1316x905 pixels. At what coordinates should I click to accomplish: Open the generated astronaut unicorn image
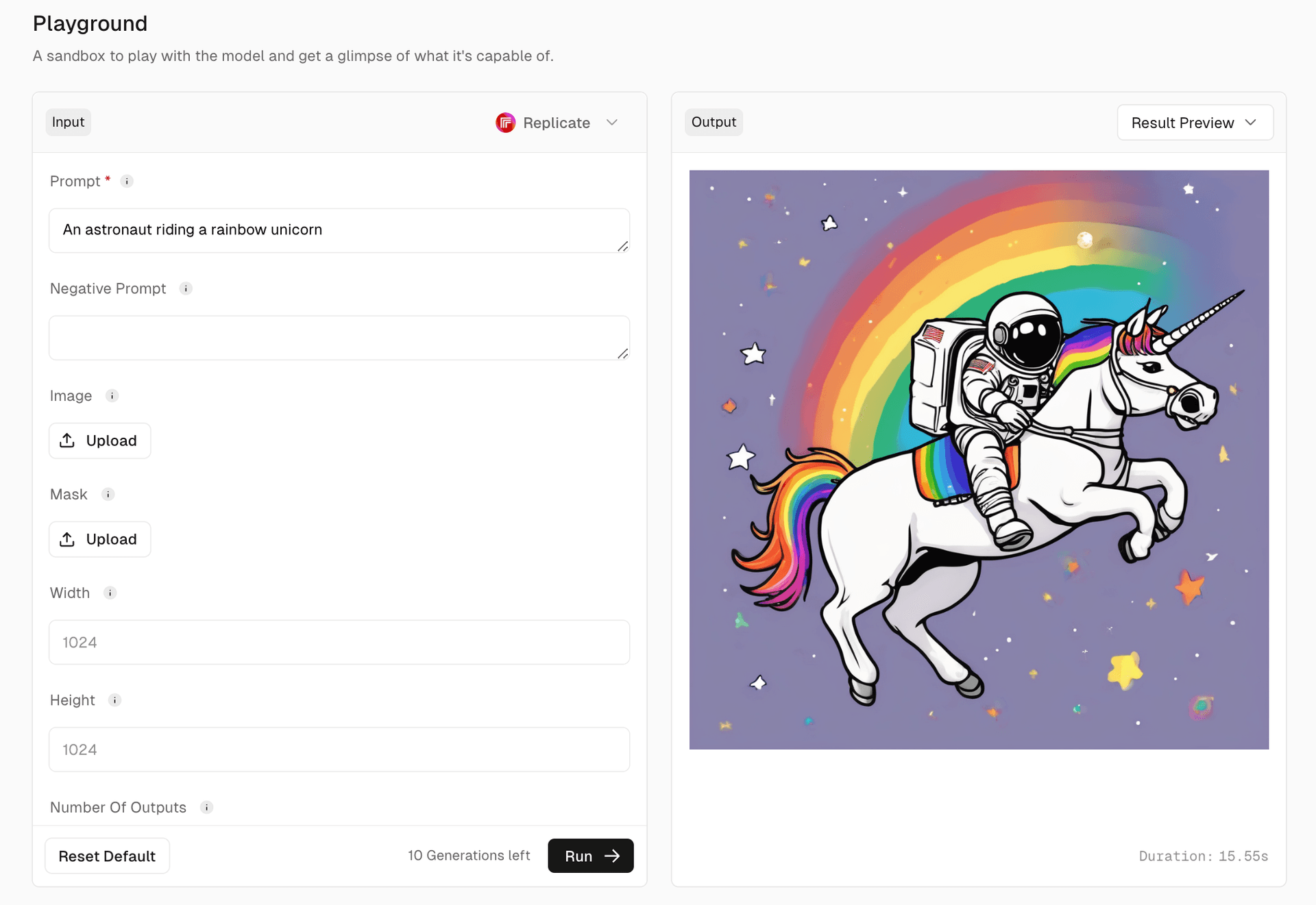pyautogui.click(x=979, y=460)
